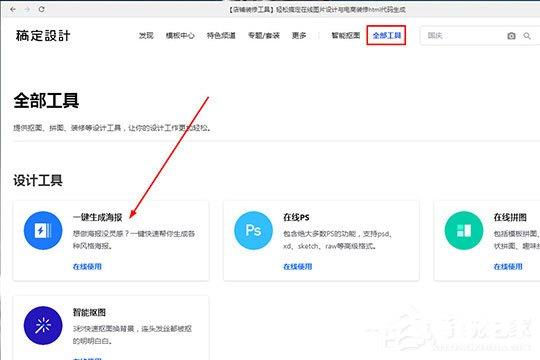Click the blue one-click poster (一键生成海报) icon
Image resolution: width=540 pixels, height=360 pixels.
(43, 230)
